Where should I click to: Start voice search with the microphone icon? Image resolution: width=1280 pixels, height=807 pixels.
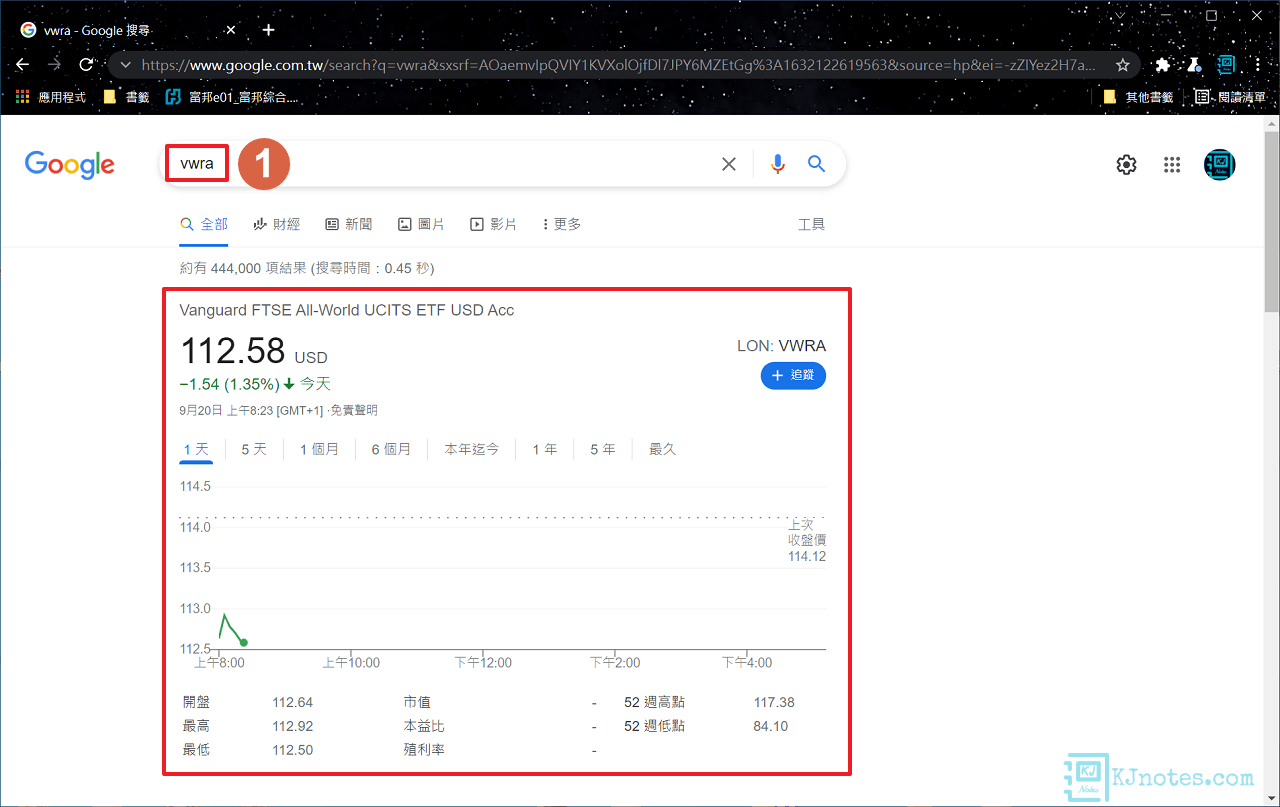coord(778,164)
